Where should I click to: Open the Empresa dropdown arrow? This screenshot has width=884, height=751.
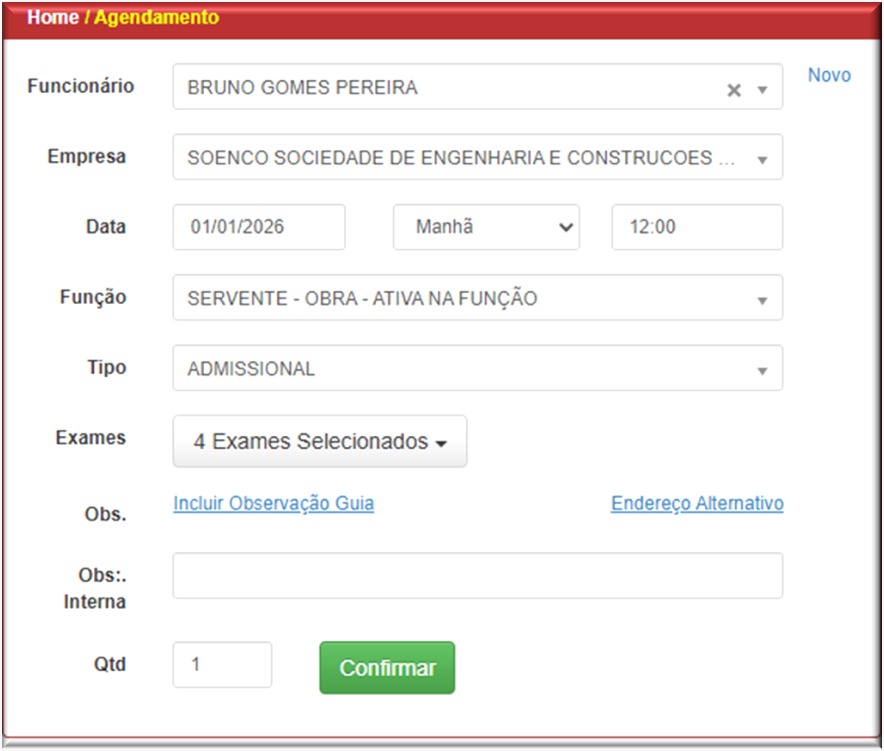762,160
